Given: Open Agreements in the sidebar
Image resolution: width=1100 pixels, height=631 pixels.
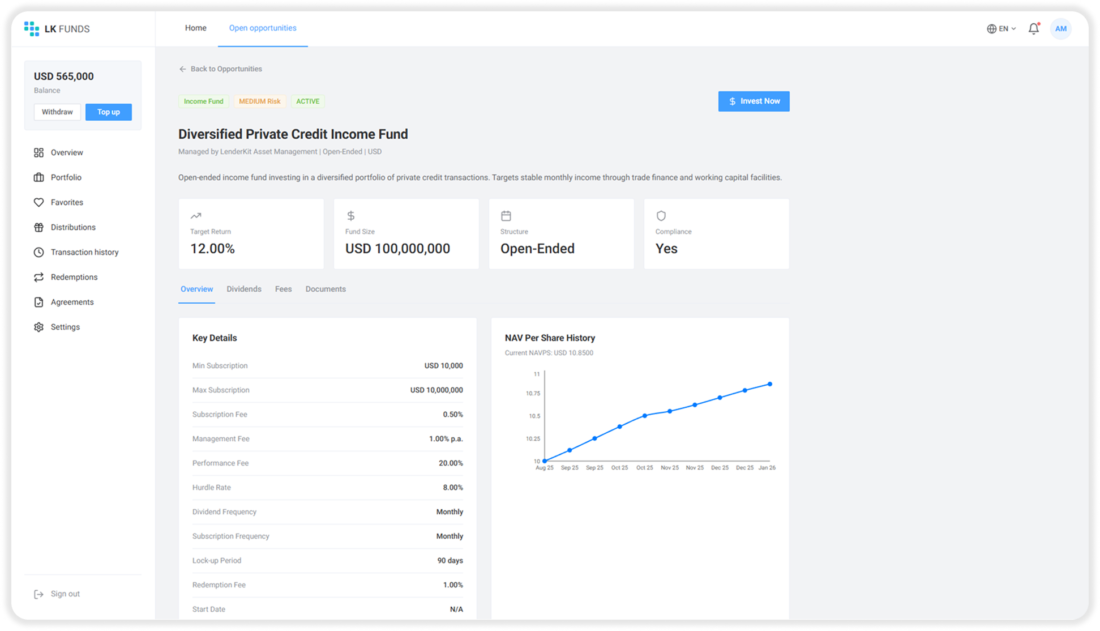Looking at the screenshot, I should 72,302.
